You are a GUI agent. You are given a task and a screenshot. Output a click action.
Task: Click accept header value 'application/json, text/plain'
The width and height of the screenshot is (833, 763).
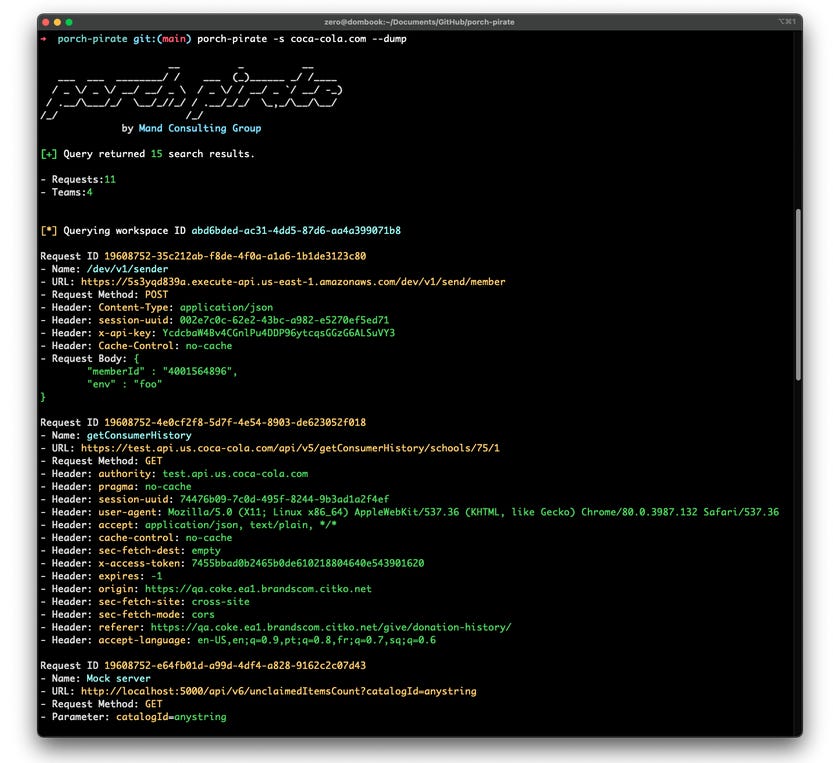(x=241, y=525)
